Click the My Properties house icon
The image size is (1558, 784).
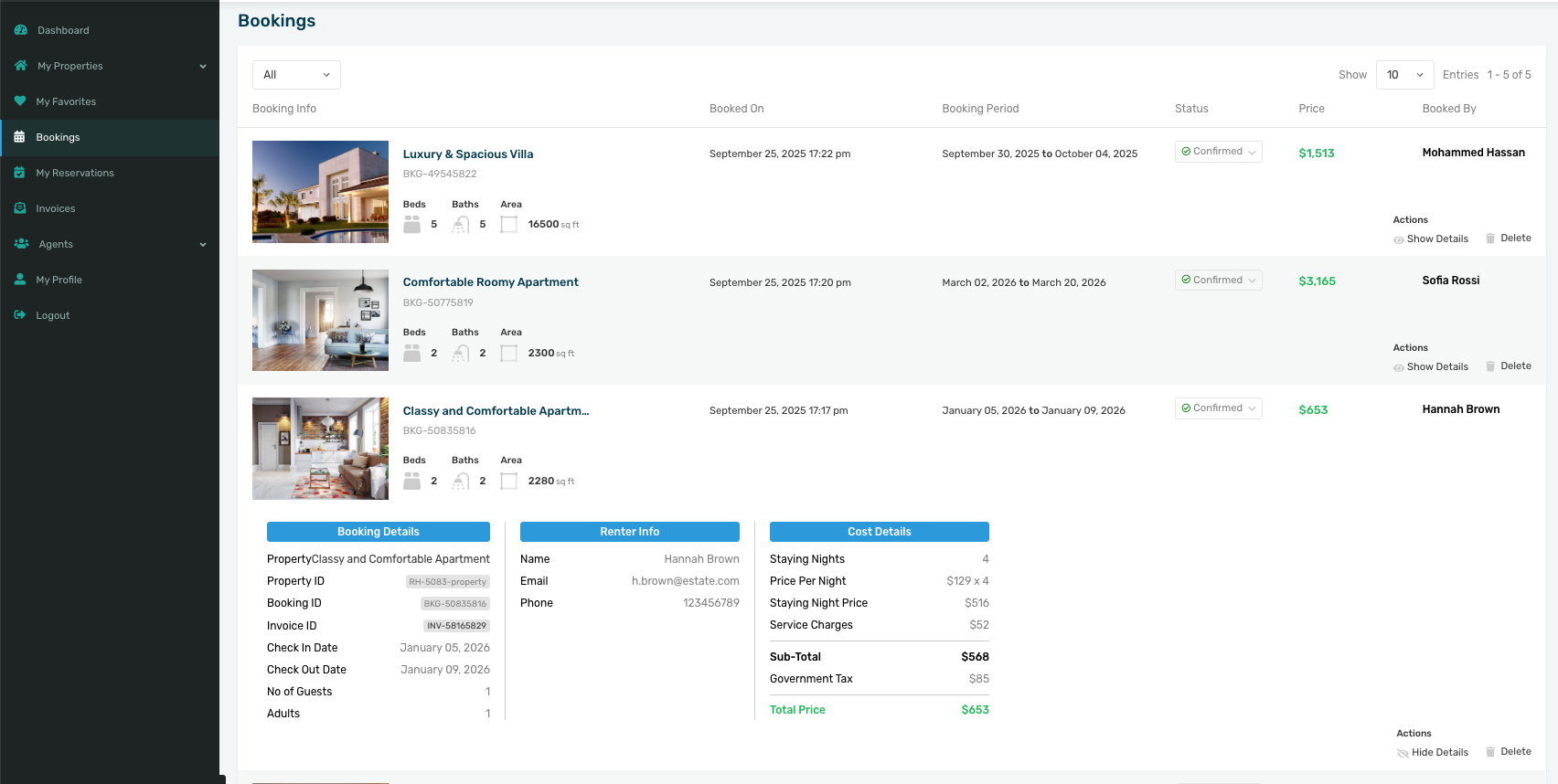20,66
